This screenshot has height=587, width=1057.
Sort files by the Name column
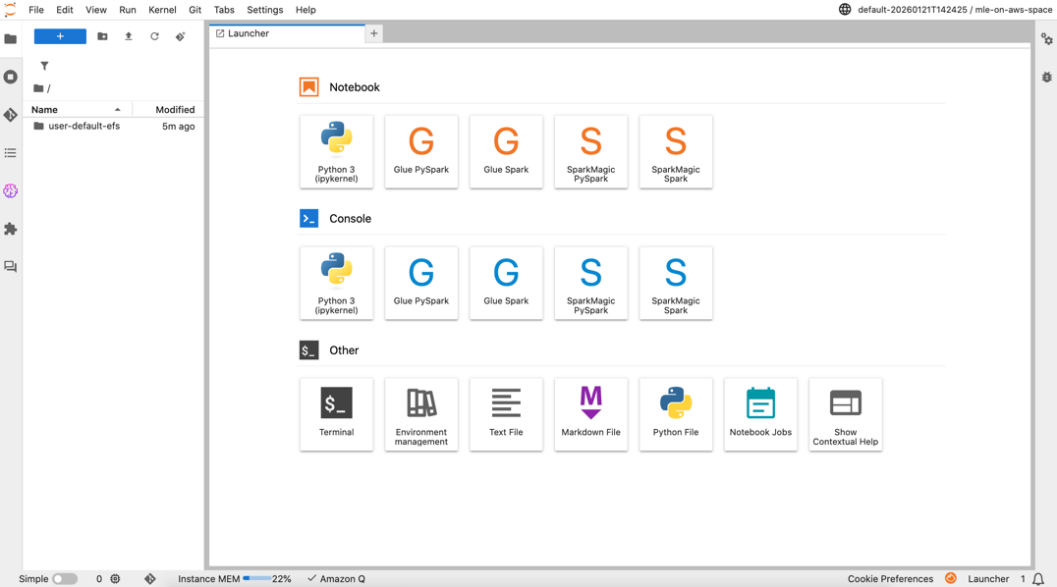(x=77, y=109)
